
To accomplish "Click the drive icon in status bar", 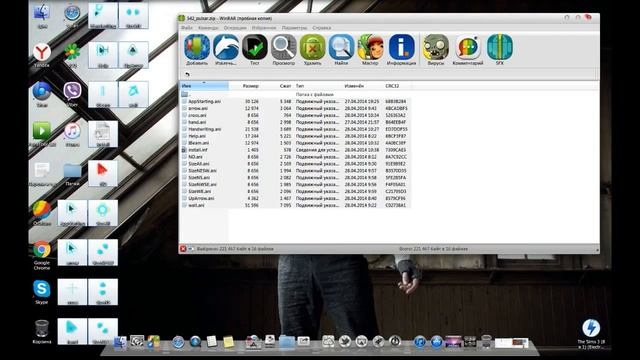I will pos(191,249).
